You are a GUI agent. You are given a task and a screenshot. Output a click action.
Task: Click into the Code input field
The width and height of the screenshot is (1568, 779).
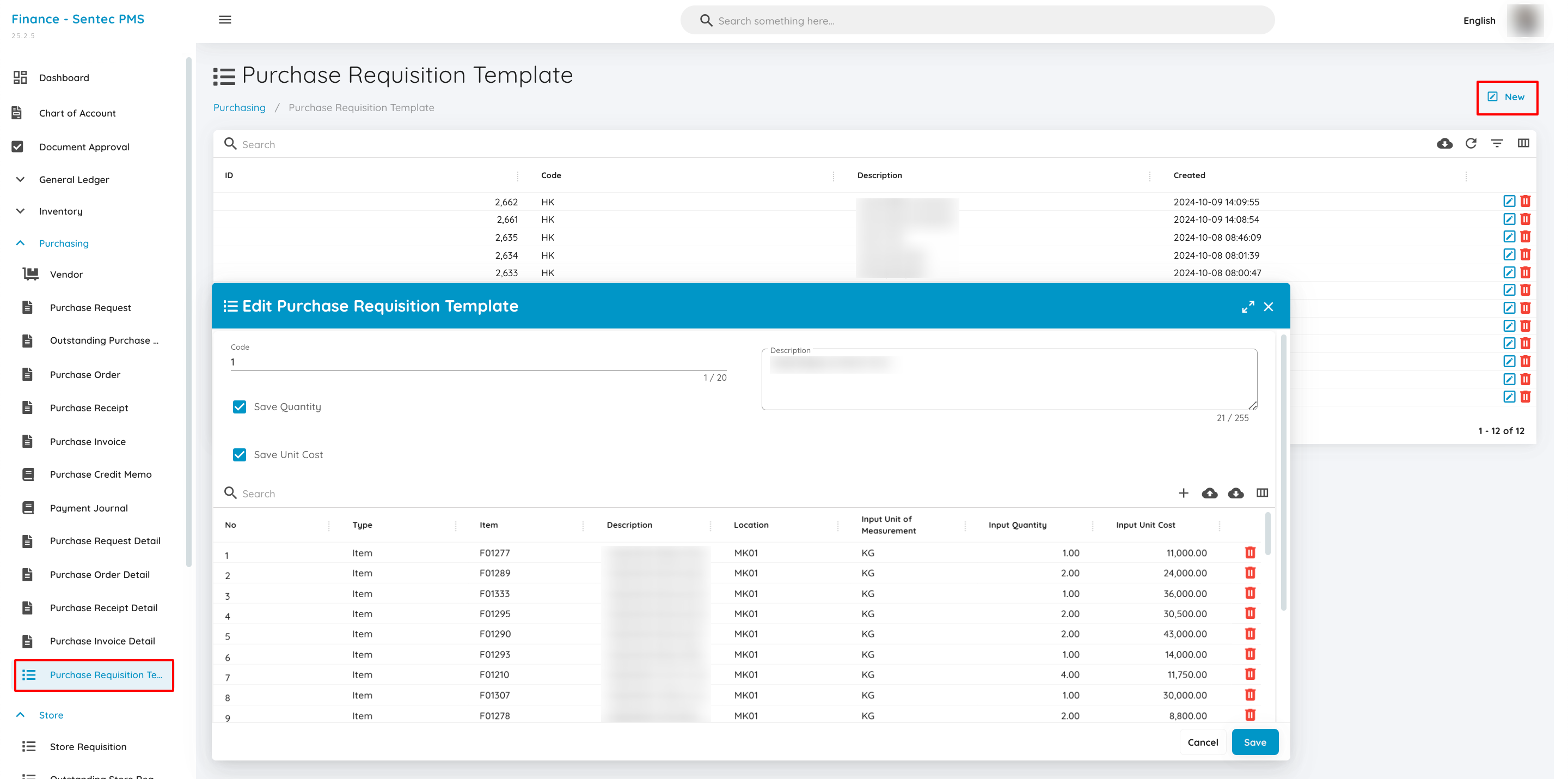(x=478, y=362)
